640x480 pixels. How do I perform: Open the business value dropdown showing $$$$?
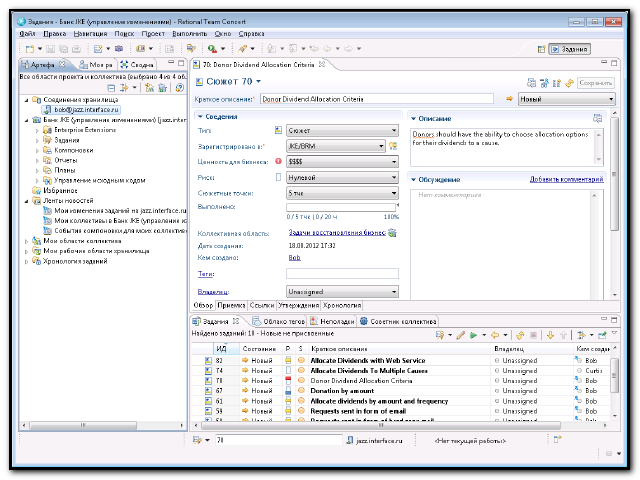[342, 162]
